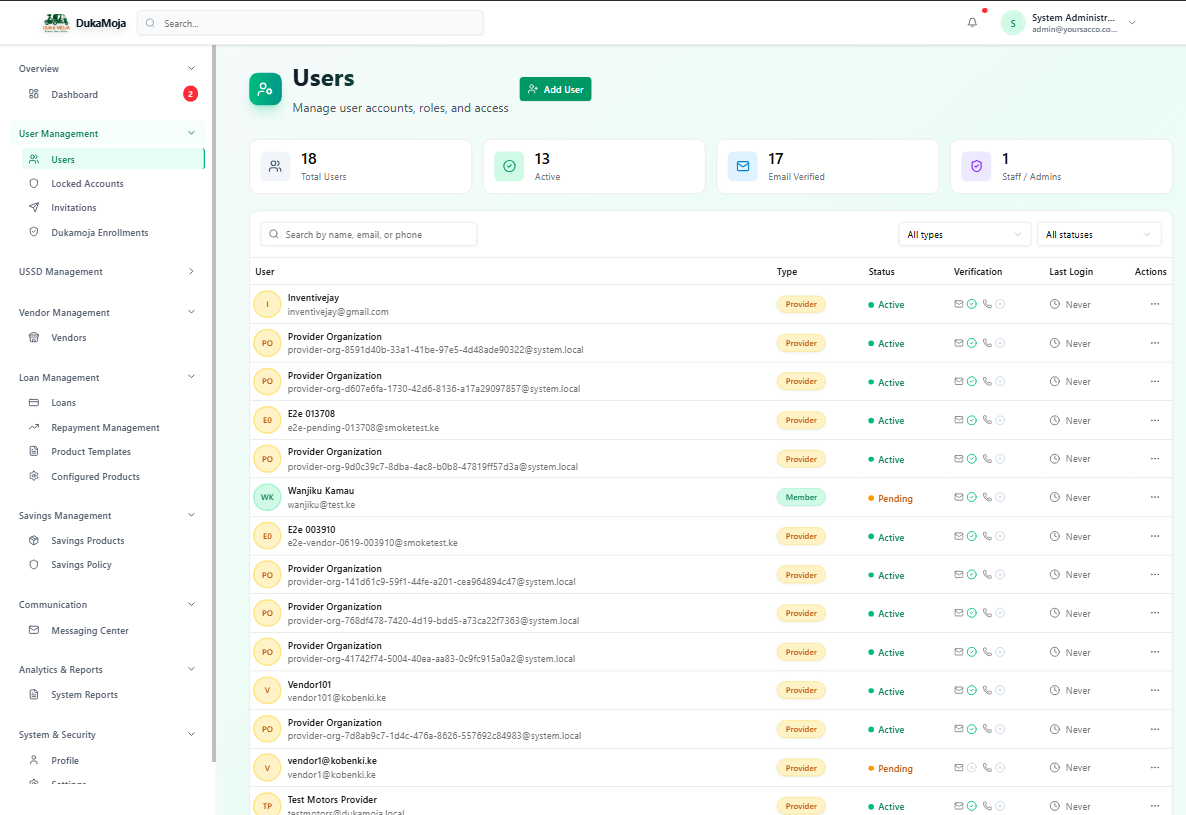Click Pending status of Wanjiku Kamau

pos(890,499)
